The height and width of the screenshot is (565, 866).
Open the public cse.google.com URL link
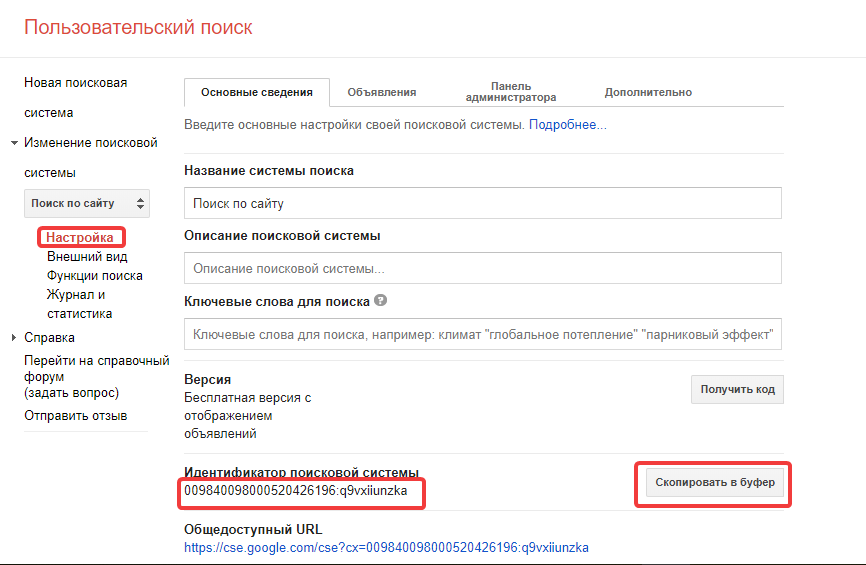click(386, 547)
